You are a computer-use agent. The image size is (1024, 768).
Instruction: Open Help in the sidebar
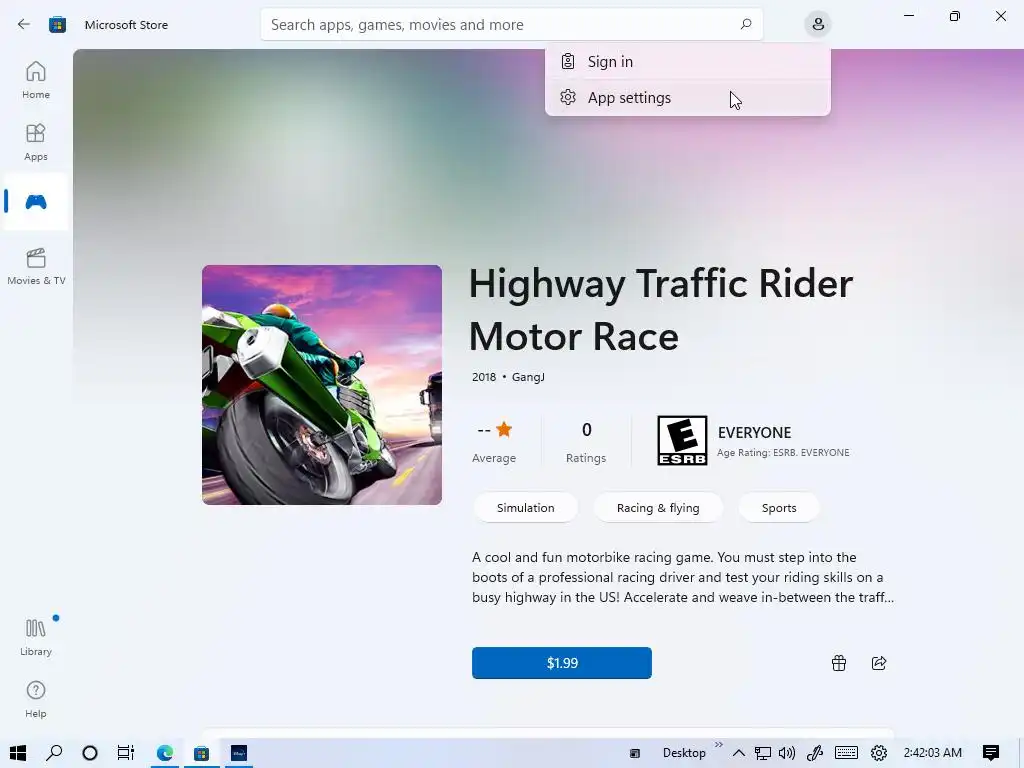pyautogui.click(x=36, y=699)
